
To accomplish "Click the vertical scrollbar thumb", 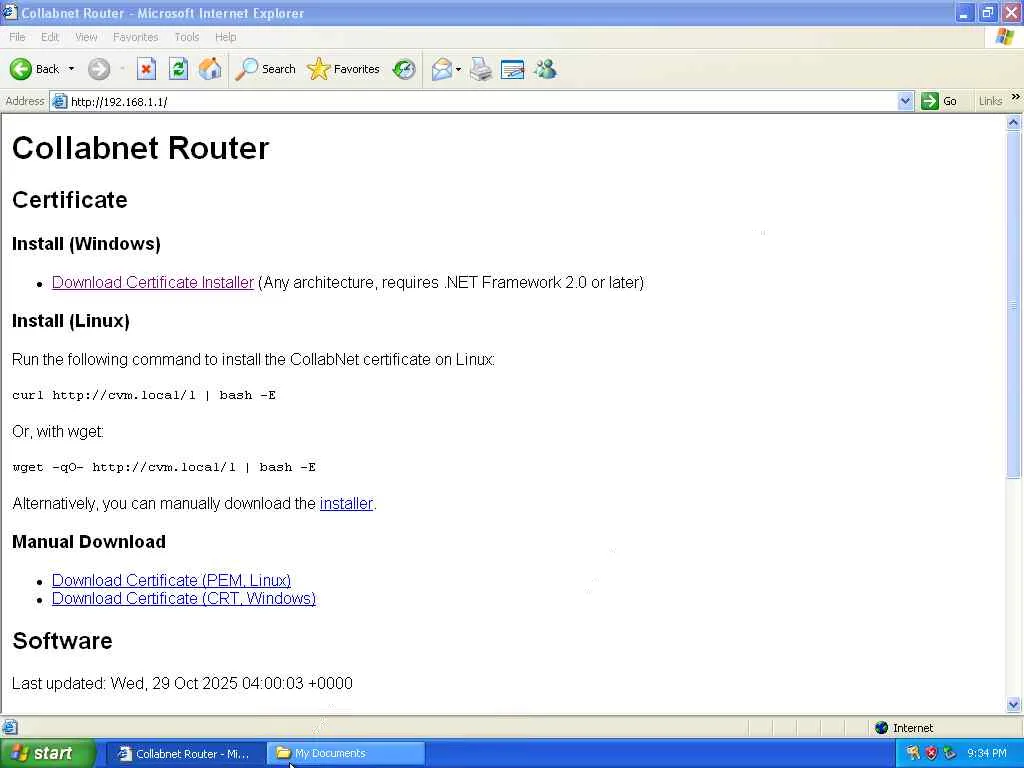I will tap(1014, 304).
